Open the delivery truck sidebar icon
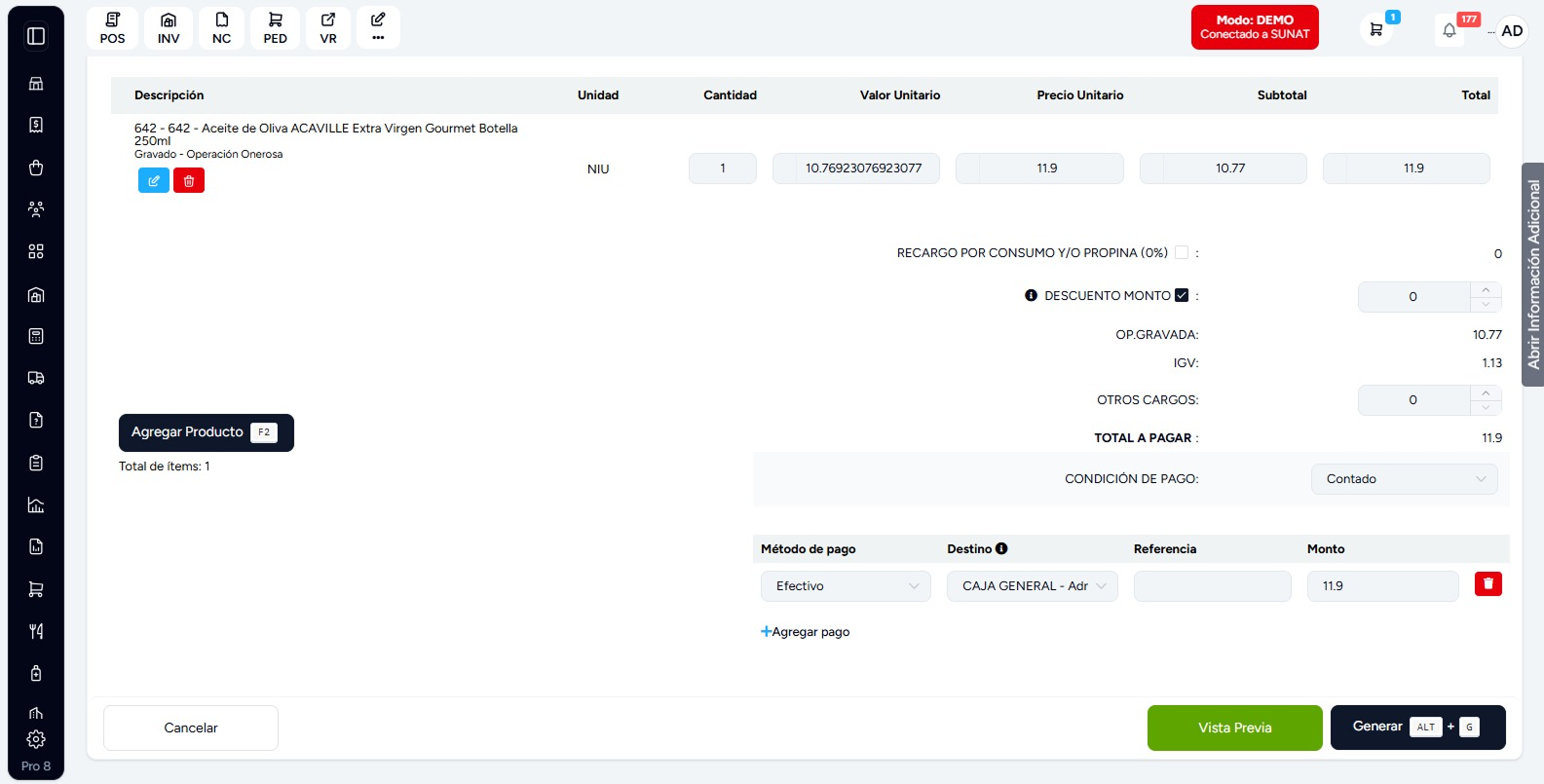 tap(36, 378)
